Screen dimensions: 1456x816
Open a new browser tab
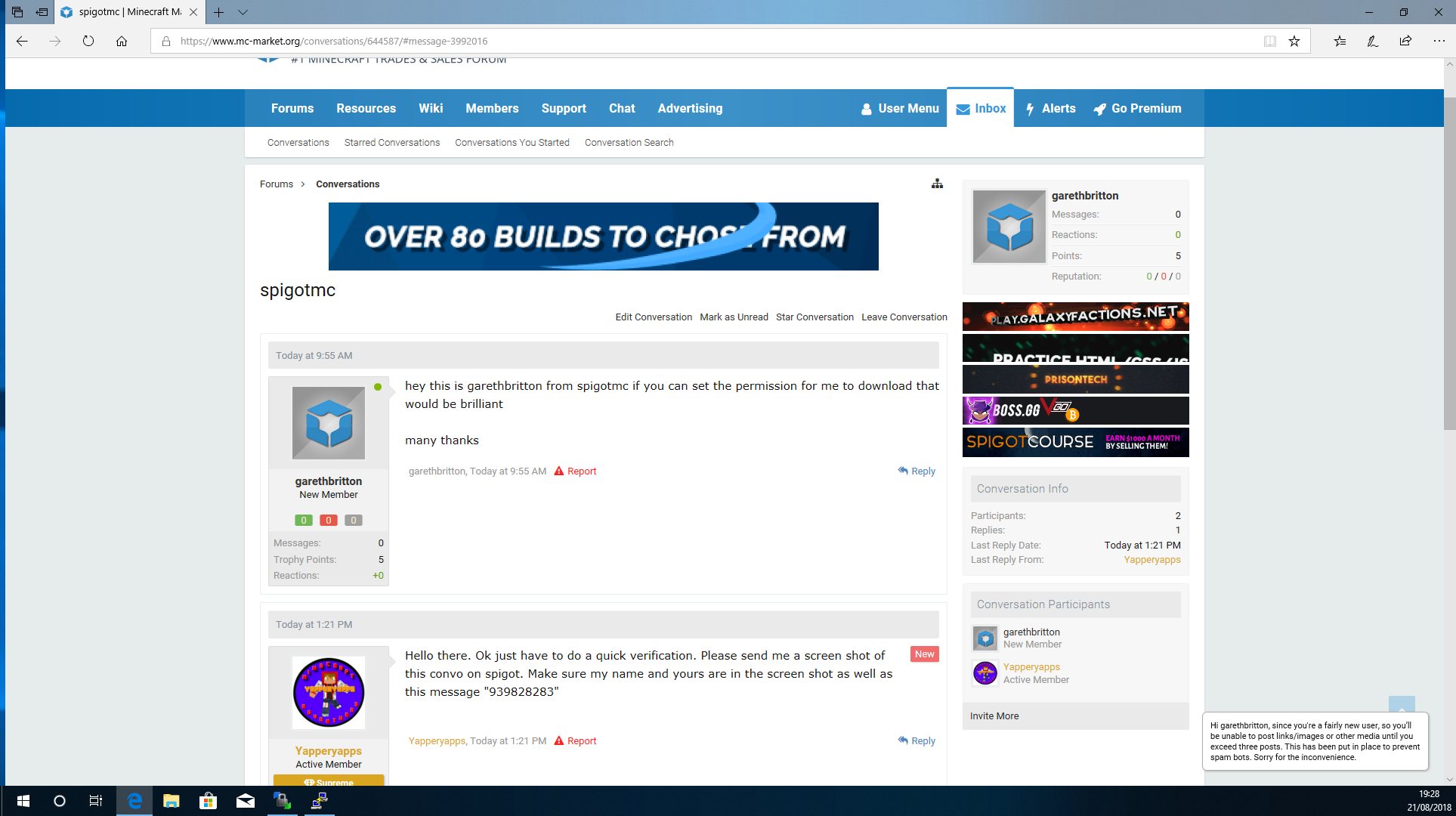point(218,12)
